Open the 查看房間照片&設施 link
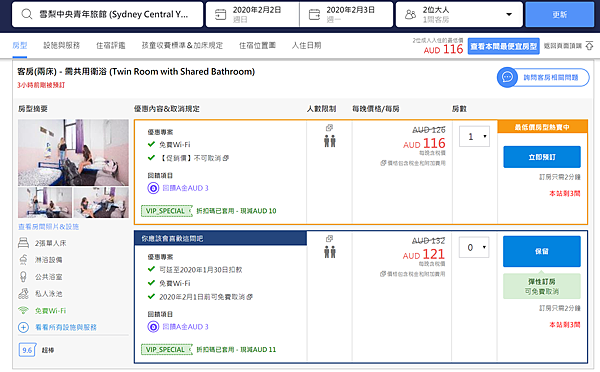Screen dimensions: 600x372 [49, 227]
